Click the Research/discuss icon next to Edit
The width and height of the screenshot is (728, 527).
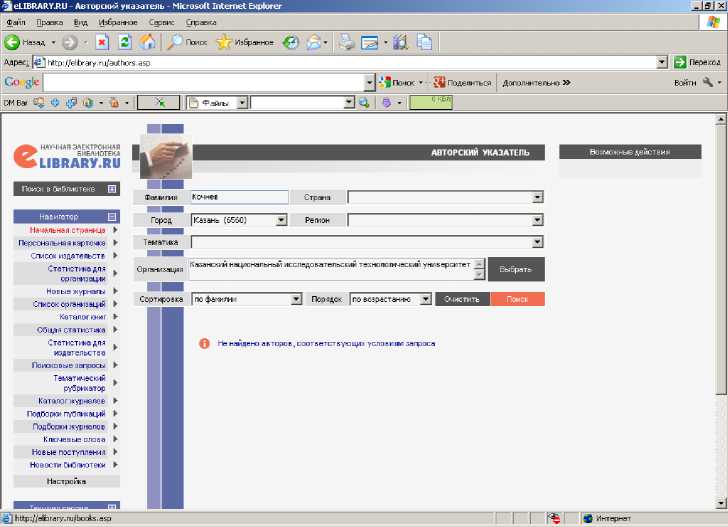click(401, 42)
